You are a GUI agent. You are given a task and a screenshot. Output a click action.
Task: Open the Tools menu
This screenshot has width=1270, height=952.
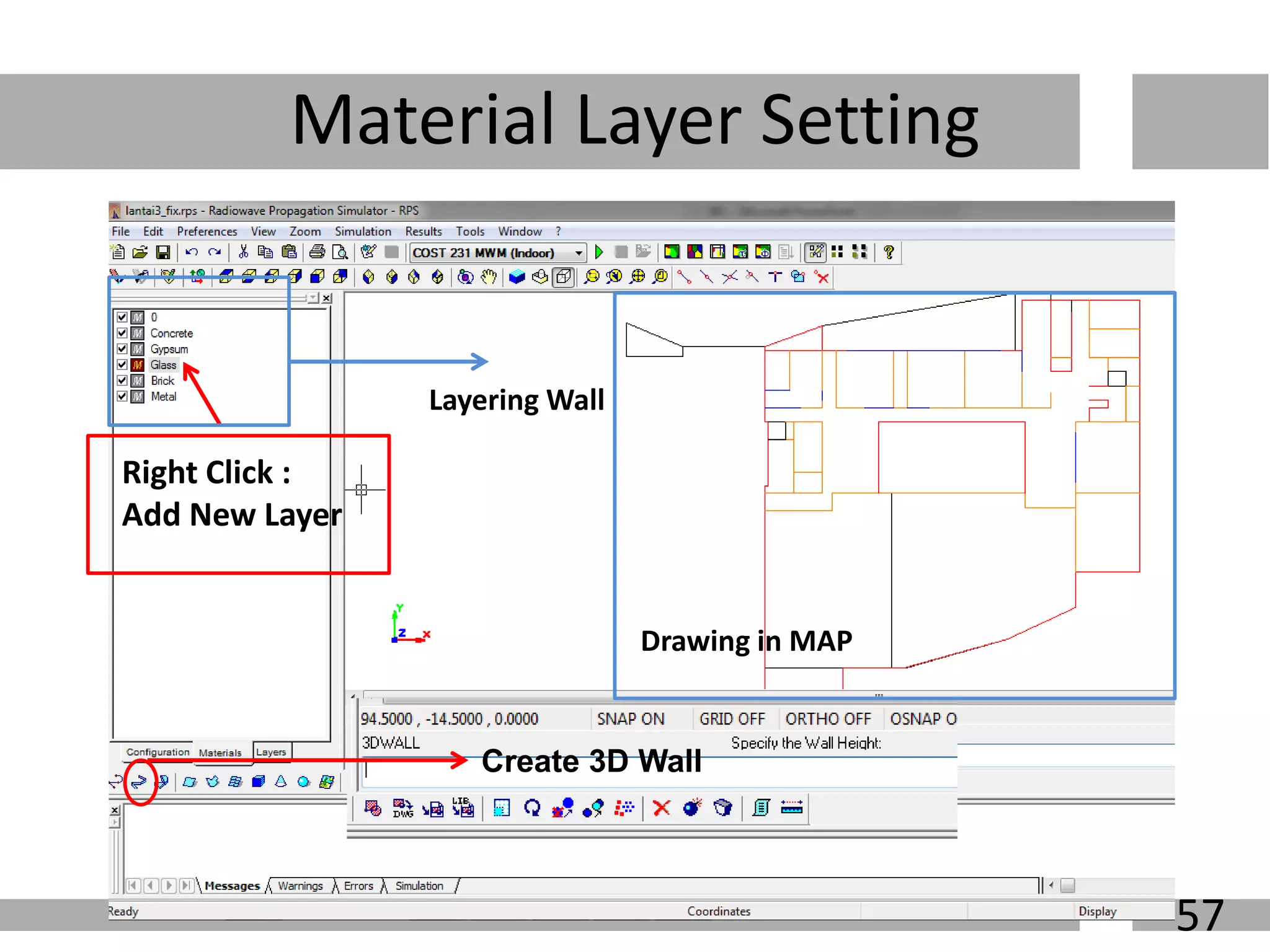pos(470,232)
